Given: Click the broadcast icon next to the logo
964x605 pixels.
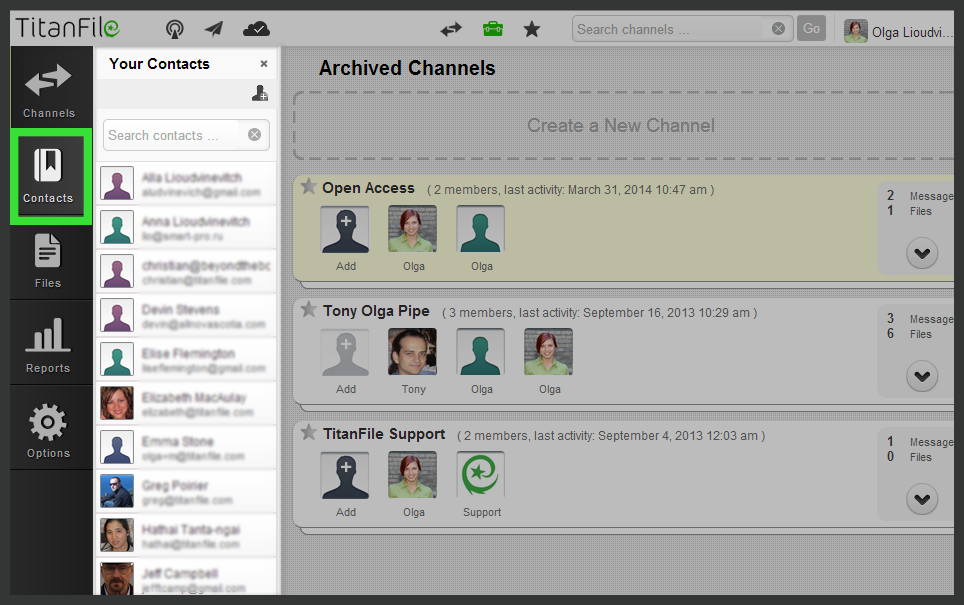Looking at the screenshot, I should tap(174, 28).
